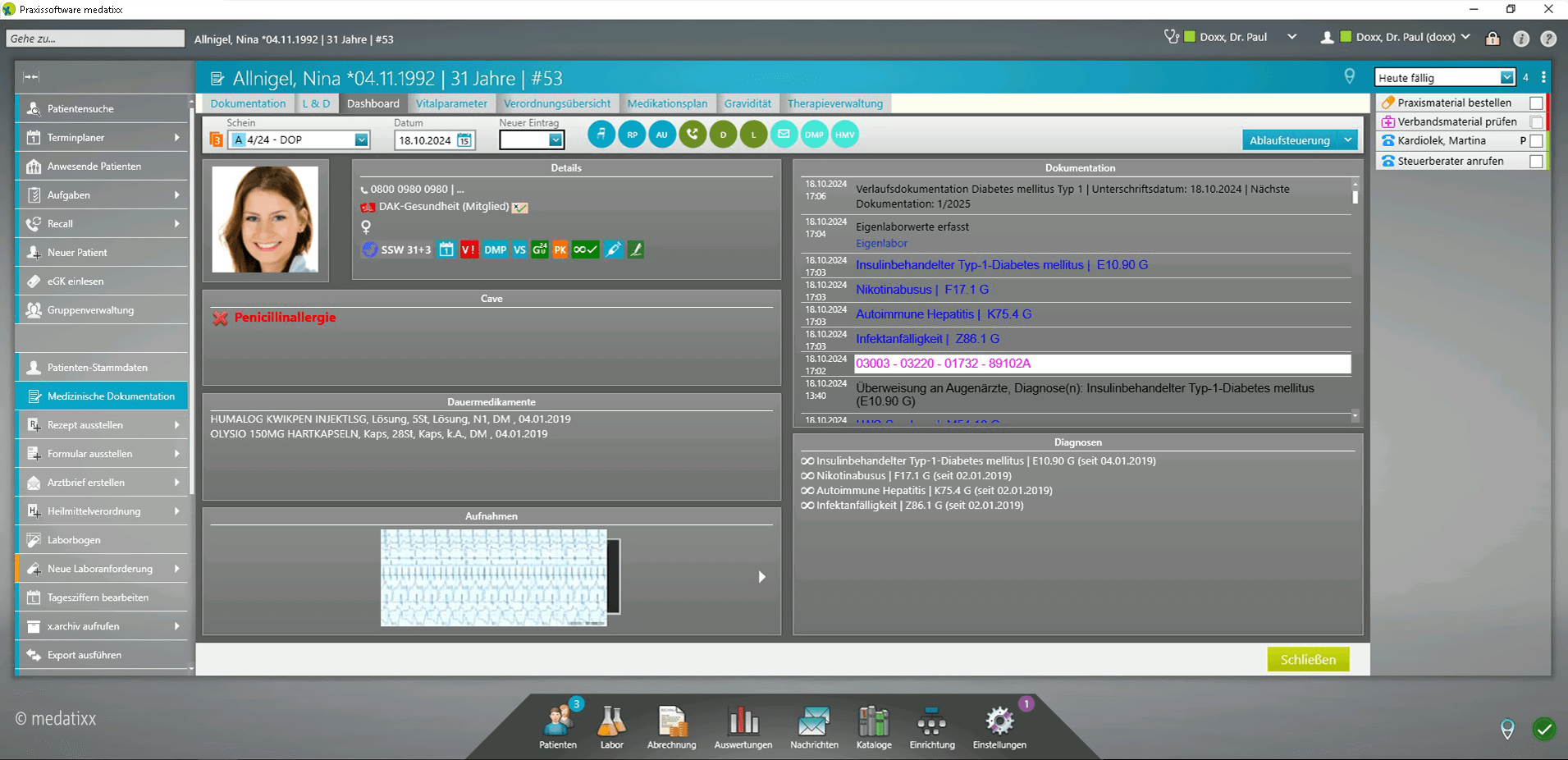1568x760 pixels.
Task: Open the Schein 4/24 - DOP dropdown
Action: click(x=361, y=140)
